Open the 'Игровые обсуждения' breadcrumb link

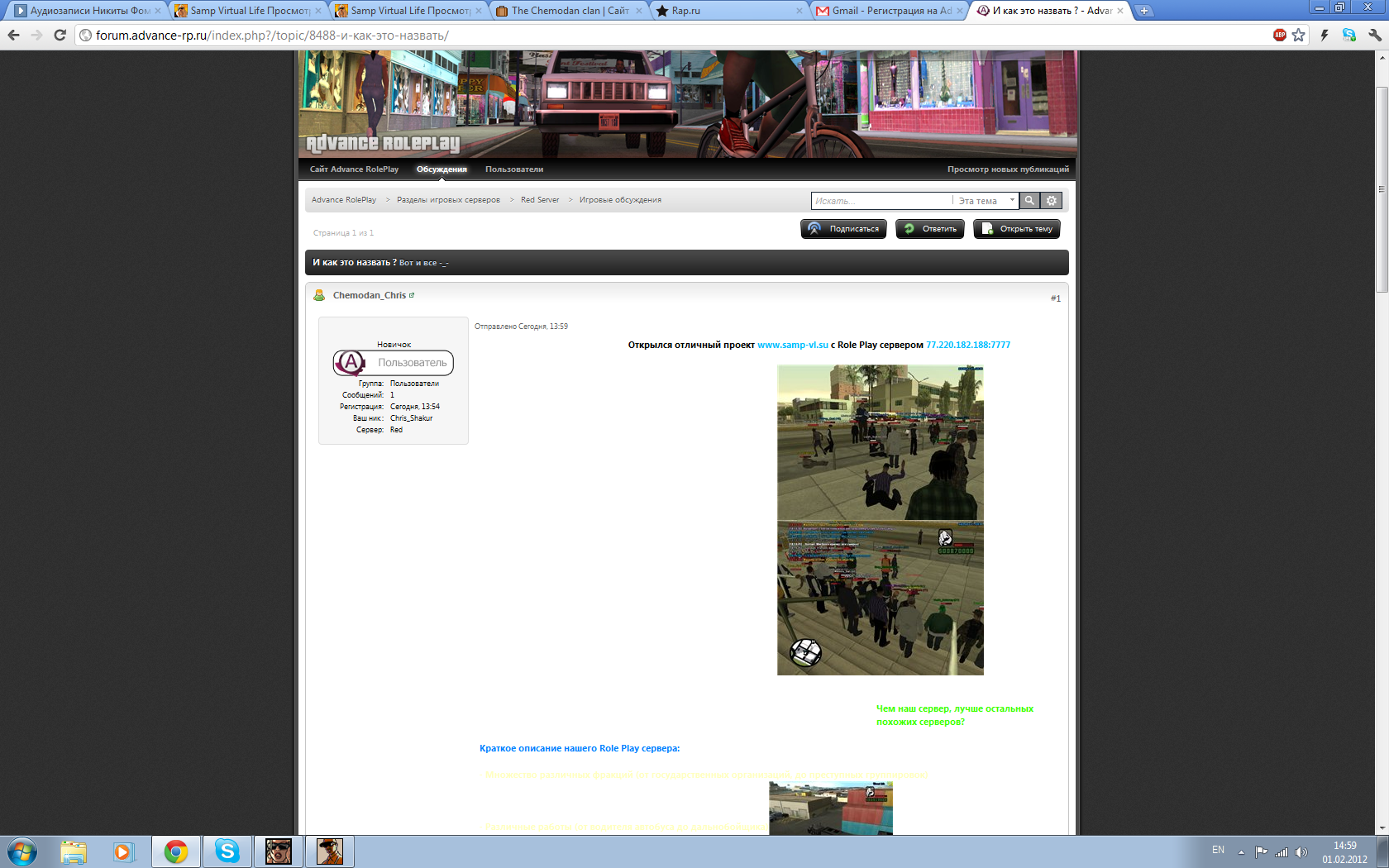point(620,200)
